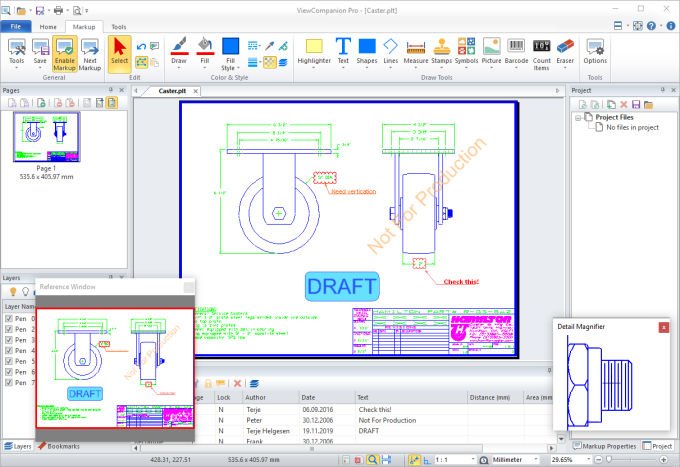The height and width of the screenshot is (467, 680).
Task: Click the red X delete icon in Project toolbar
Action: coord(624,105)
